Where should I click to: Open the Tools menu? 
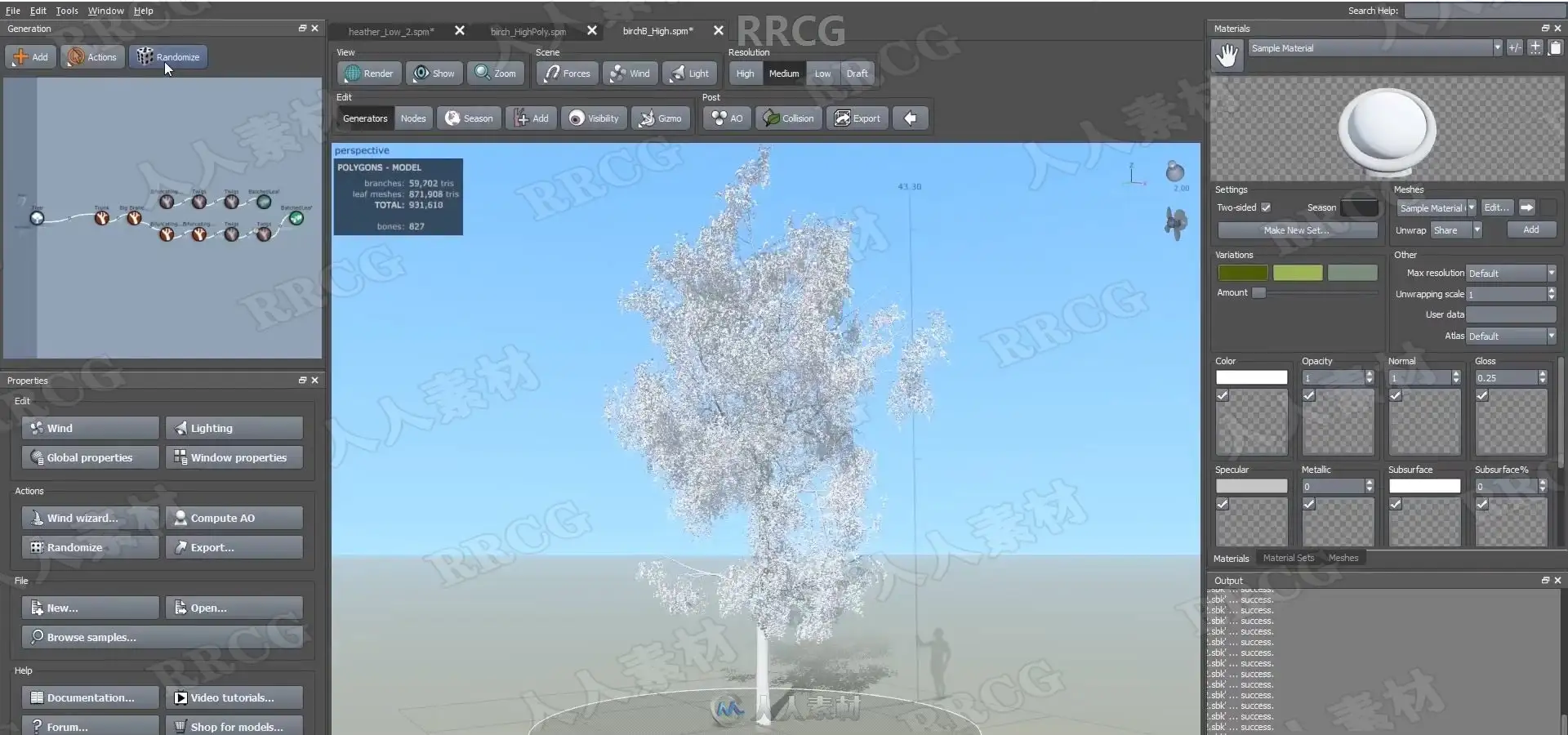pos(67,11)
